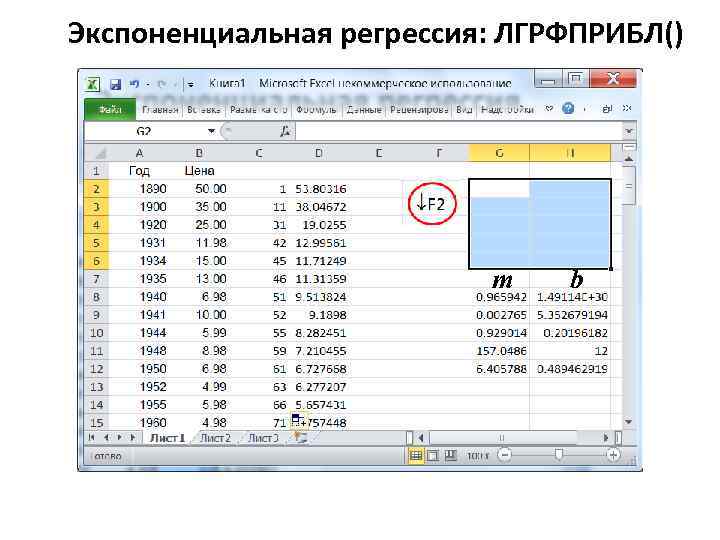
Task: Open the Файл tab
Action: pos(110,110)
